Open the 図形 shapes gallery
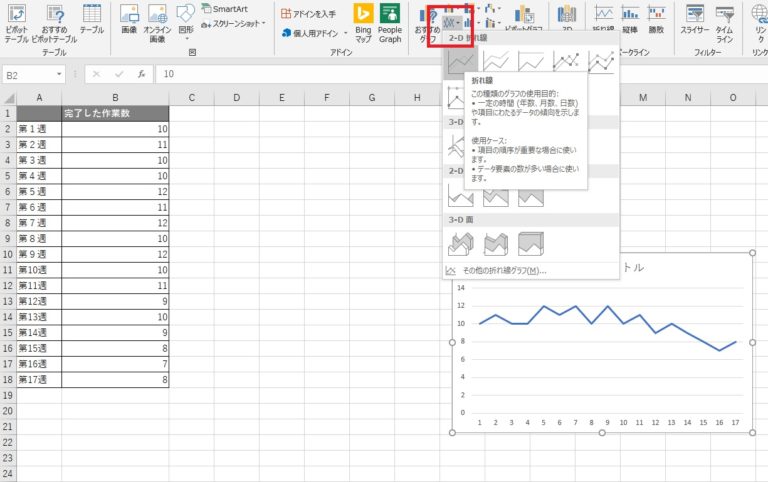The height and width of the screenshot is (482, 768). coord(186,22)
